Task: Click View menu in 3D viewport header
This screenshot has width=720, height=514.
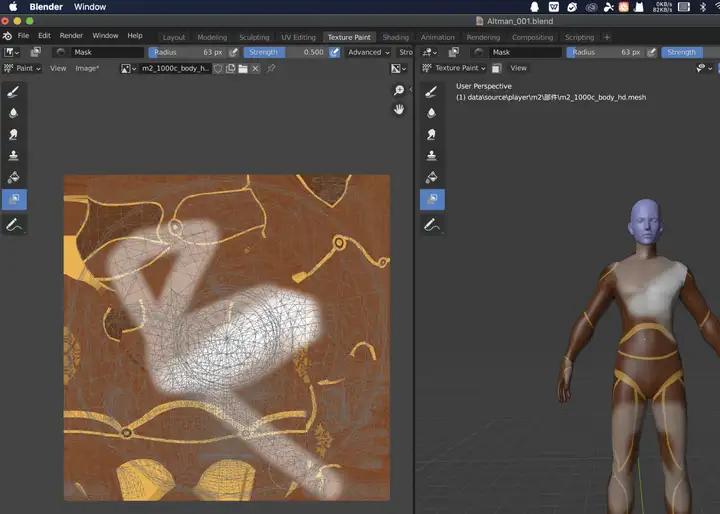Action: coord(518,68)
